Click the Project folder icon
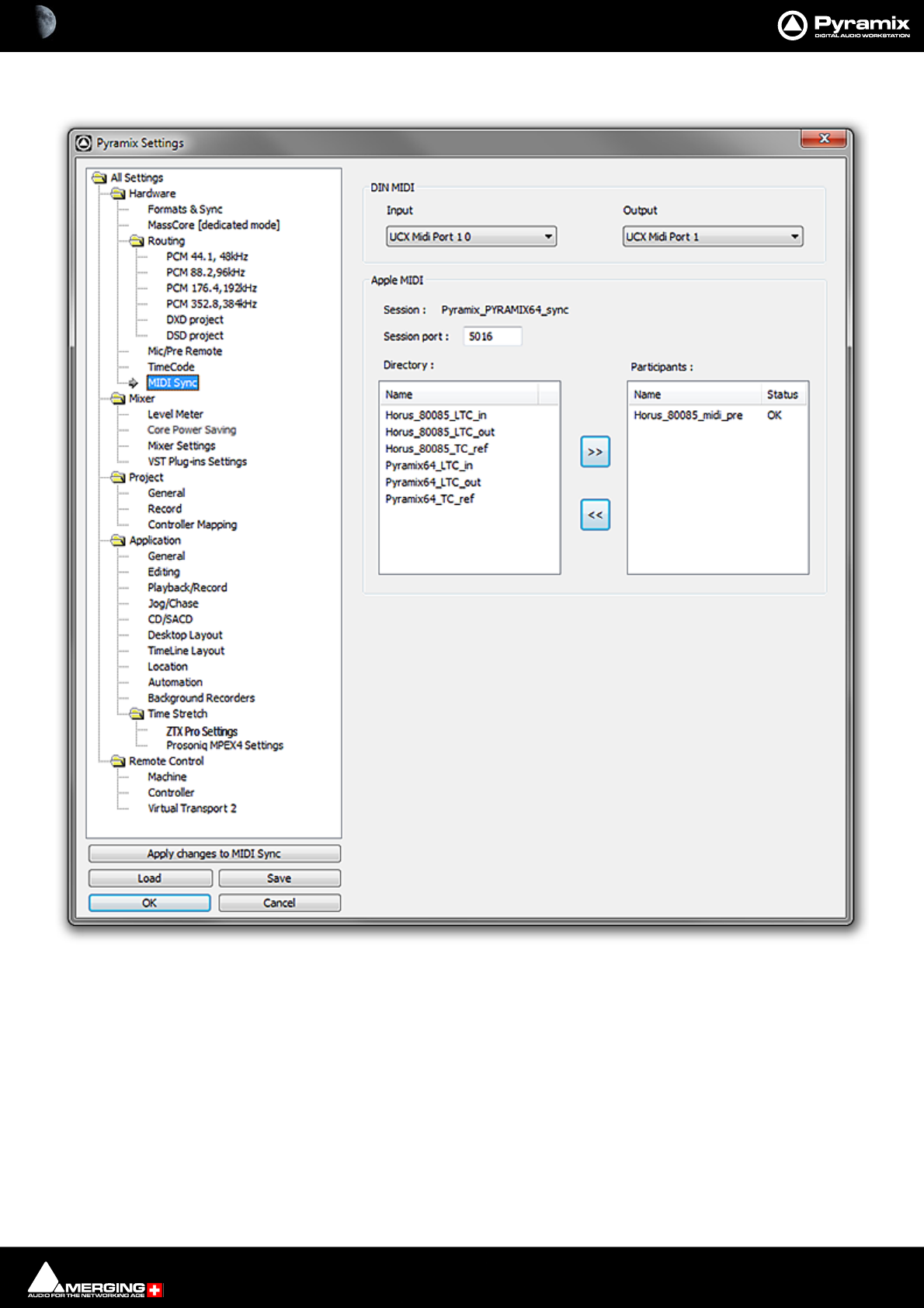This screenshot has height=1308, width=924. pyautogui.click(x=118, y=477)
